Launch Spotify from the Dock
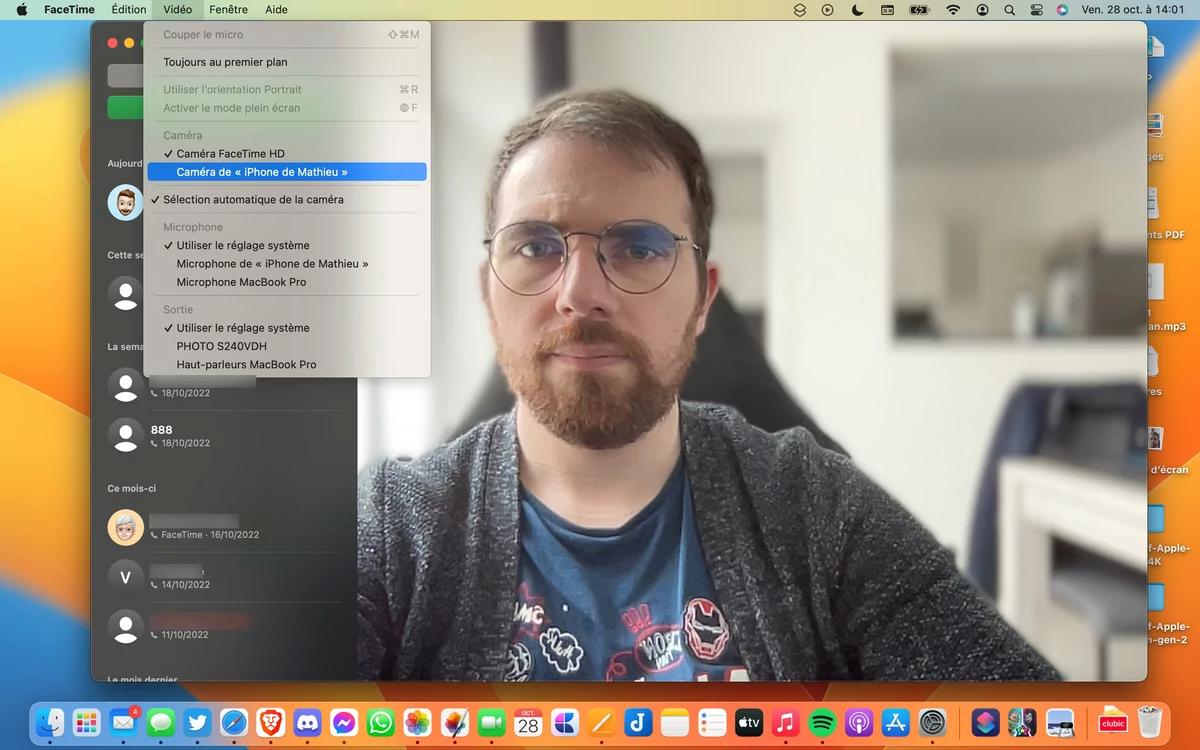Image resolution: width=1200 pixels, height=750 pixels. click(822, 722)
